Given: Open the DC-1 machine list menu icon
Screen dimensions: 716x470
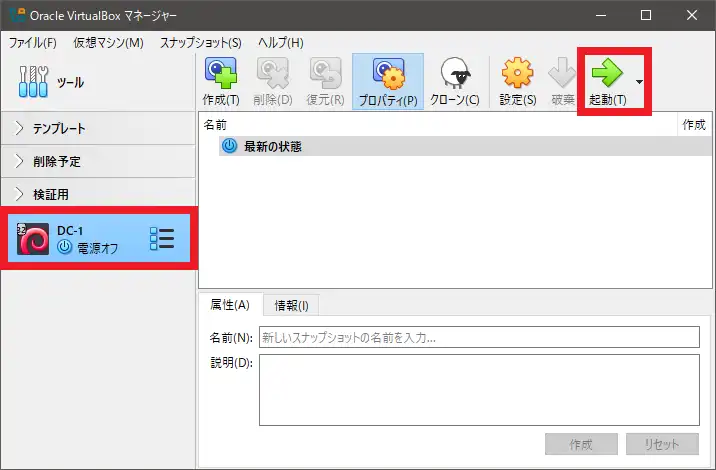Looking at the screenshot, I should [x=161, y=239].
